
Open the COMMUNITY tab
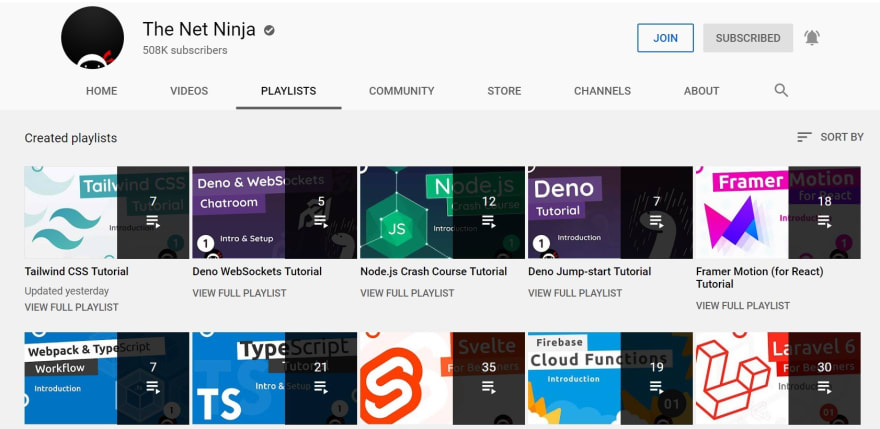click(401, 91)
